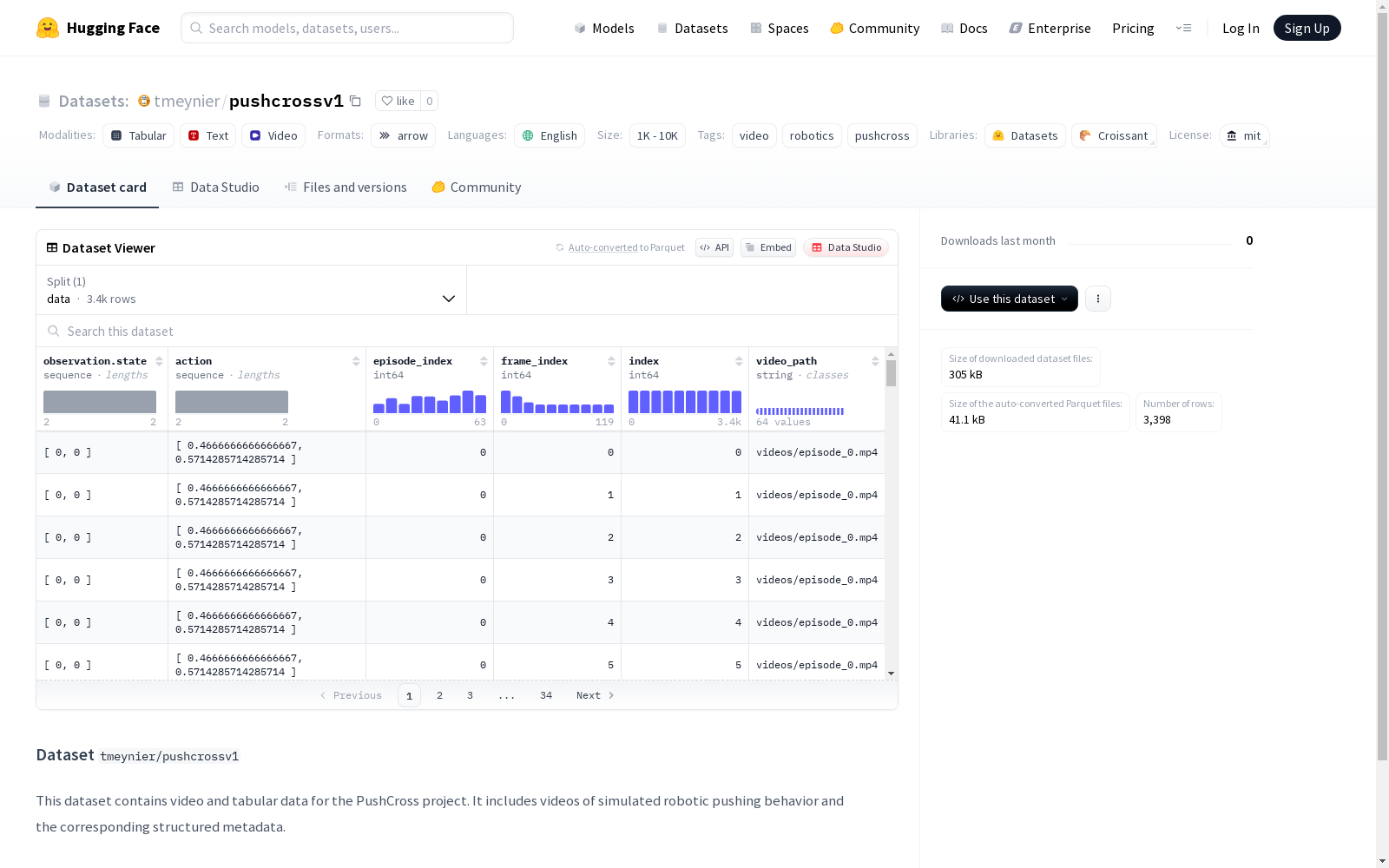The width and height of the screenshot is (1389, 868).
Task: Click the pushcrossv1 dataset title
Action: pyautogui.click(x=286, y=101)
